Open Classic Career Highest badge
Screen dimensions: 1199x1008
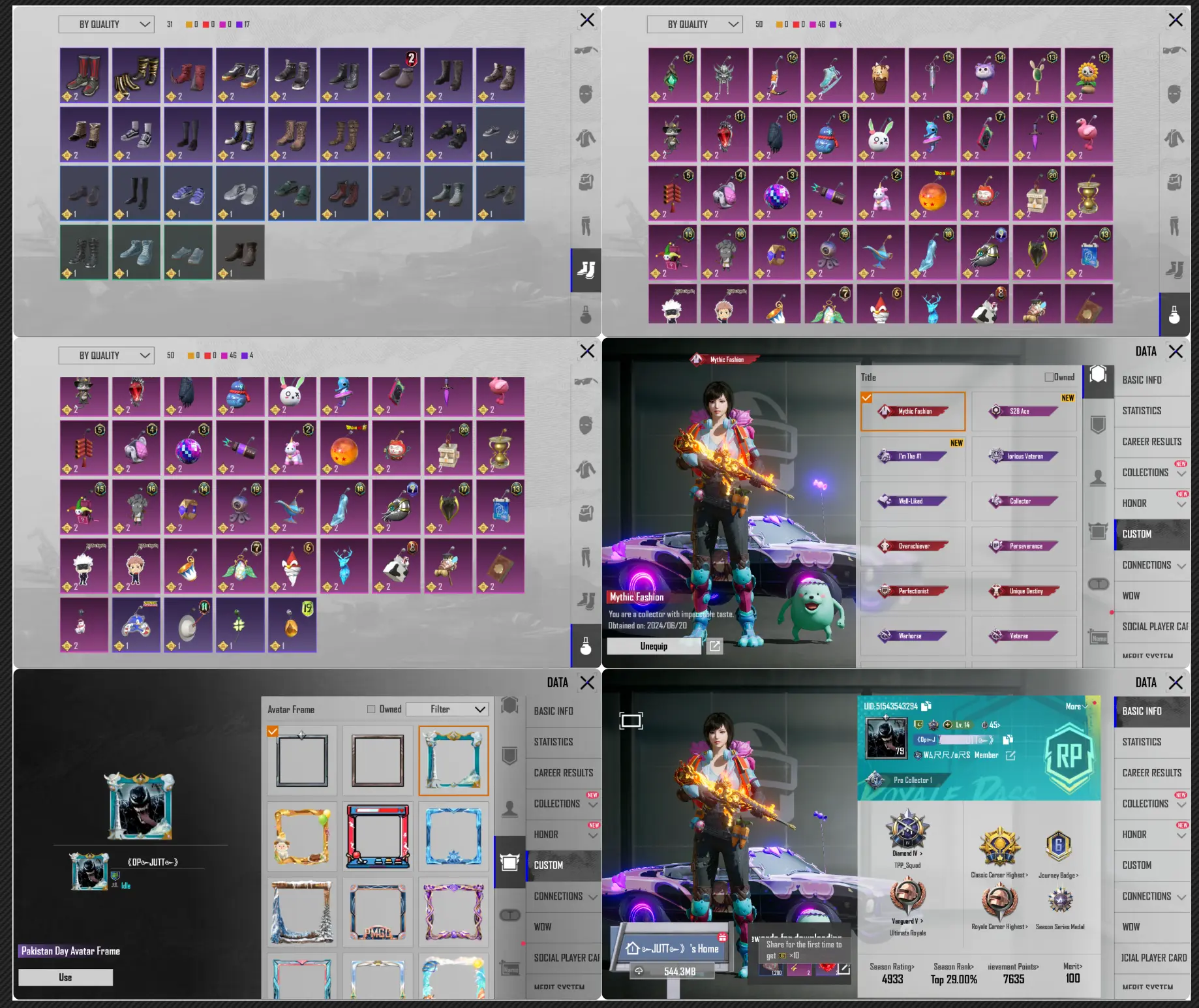(999, 848)
